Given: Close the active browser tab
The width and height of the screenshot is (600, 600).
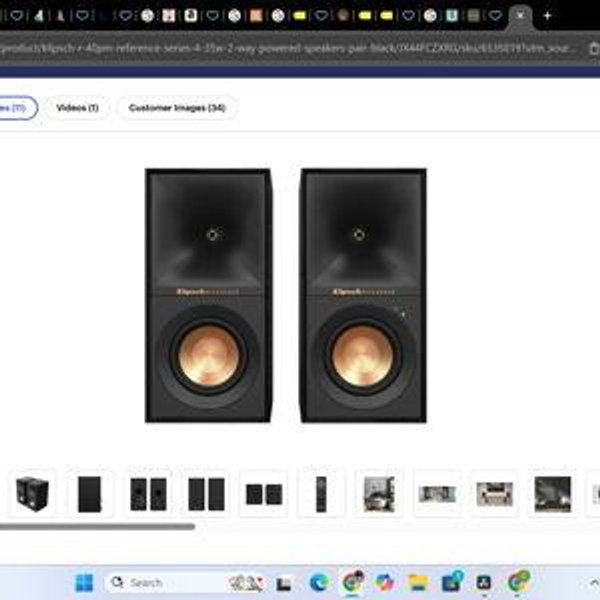Looking at the screenshot, I should (x=520, y=16).
